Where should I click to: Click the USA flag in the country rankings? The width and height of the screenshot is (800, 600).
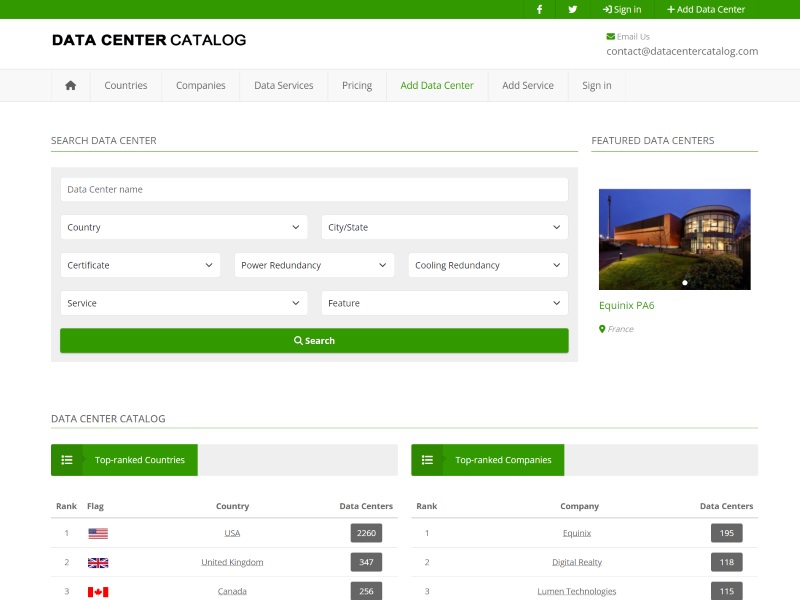pyautogui.click(x=96, y=533)
